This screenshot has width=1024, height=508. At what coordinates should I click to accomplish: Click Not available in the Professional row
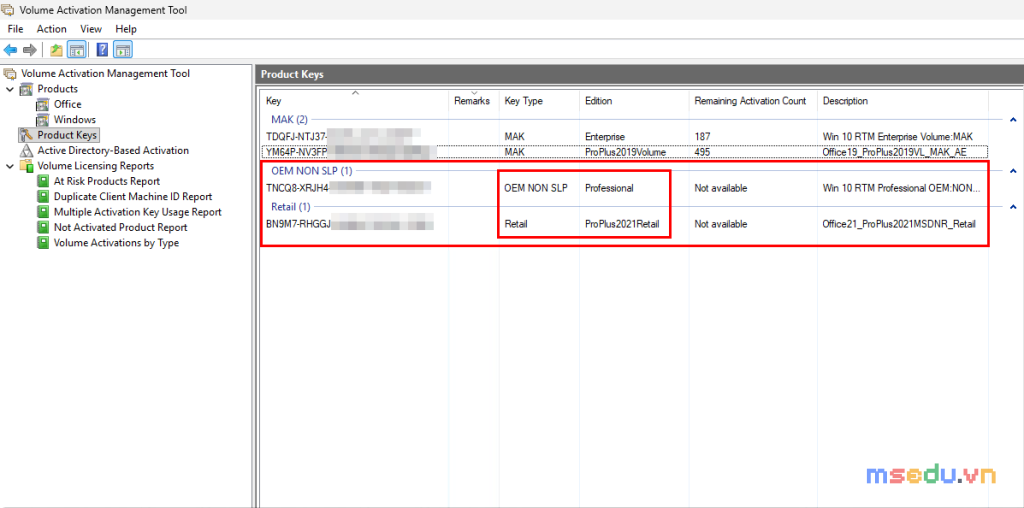point(720,188)
